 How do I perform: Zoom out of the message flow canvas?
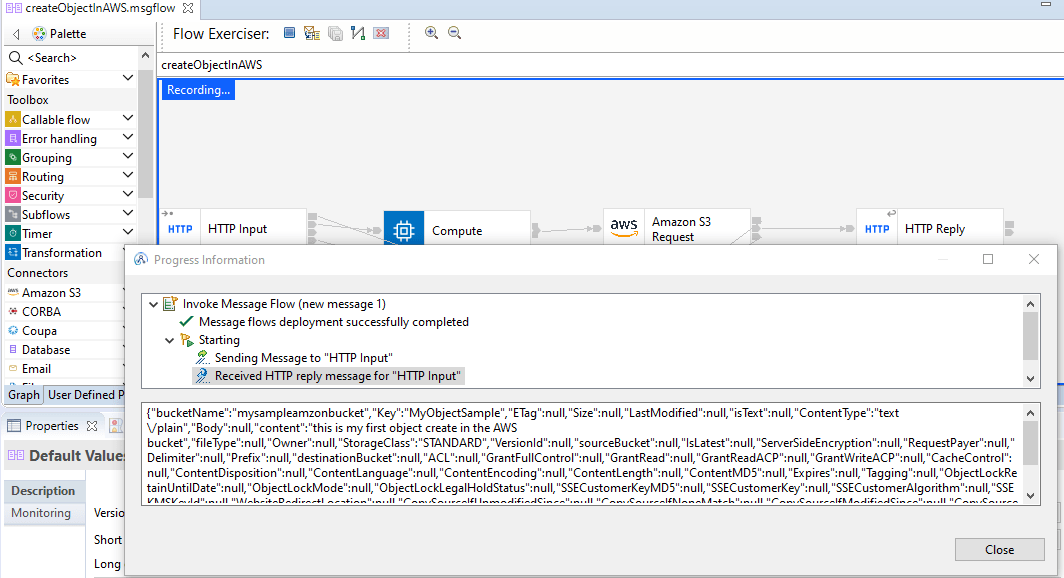click(x=454, y=32)
